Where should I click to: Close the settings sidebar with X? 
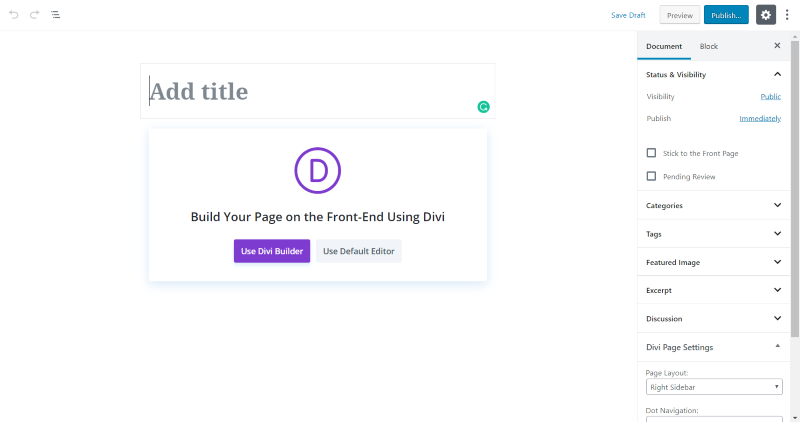pyautogui.click(x=777, y=46)
